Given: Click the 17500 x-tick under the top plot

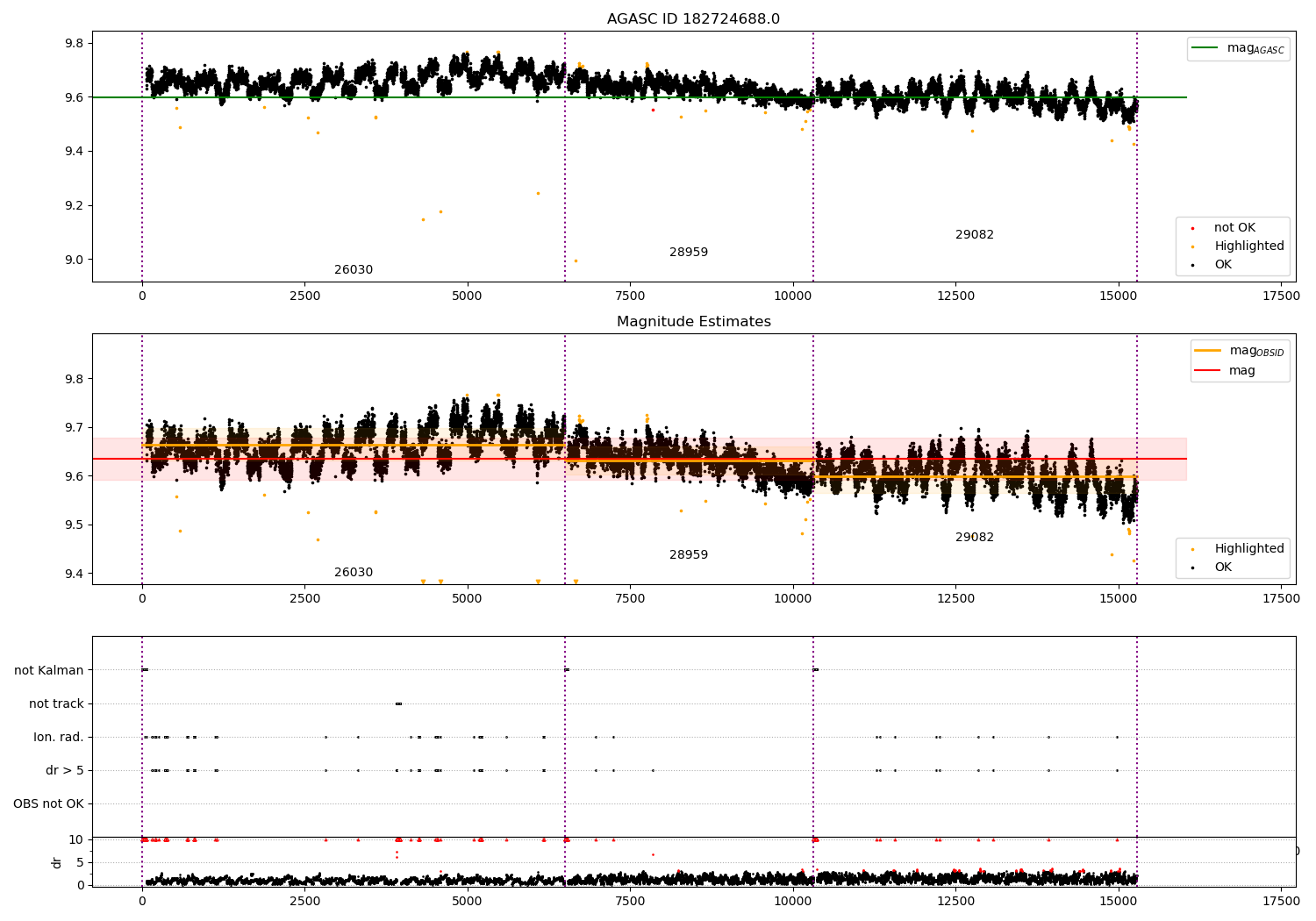Looking at the screenshot, I should click(1281, 296).
